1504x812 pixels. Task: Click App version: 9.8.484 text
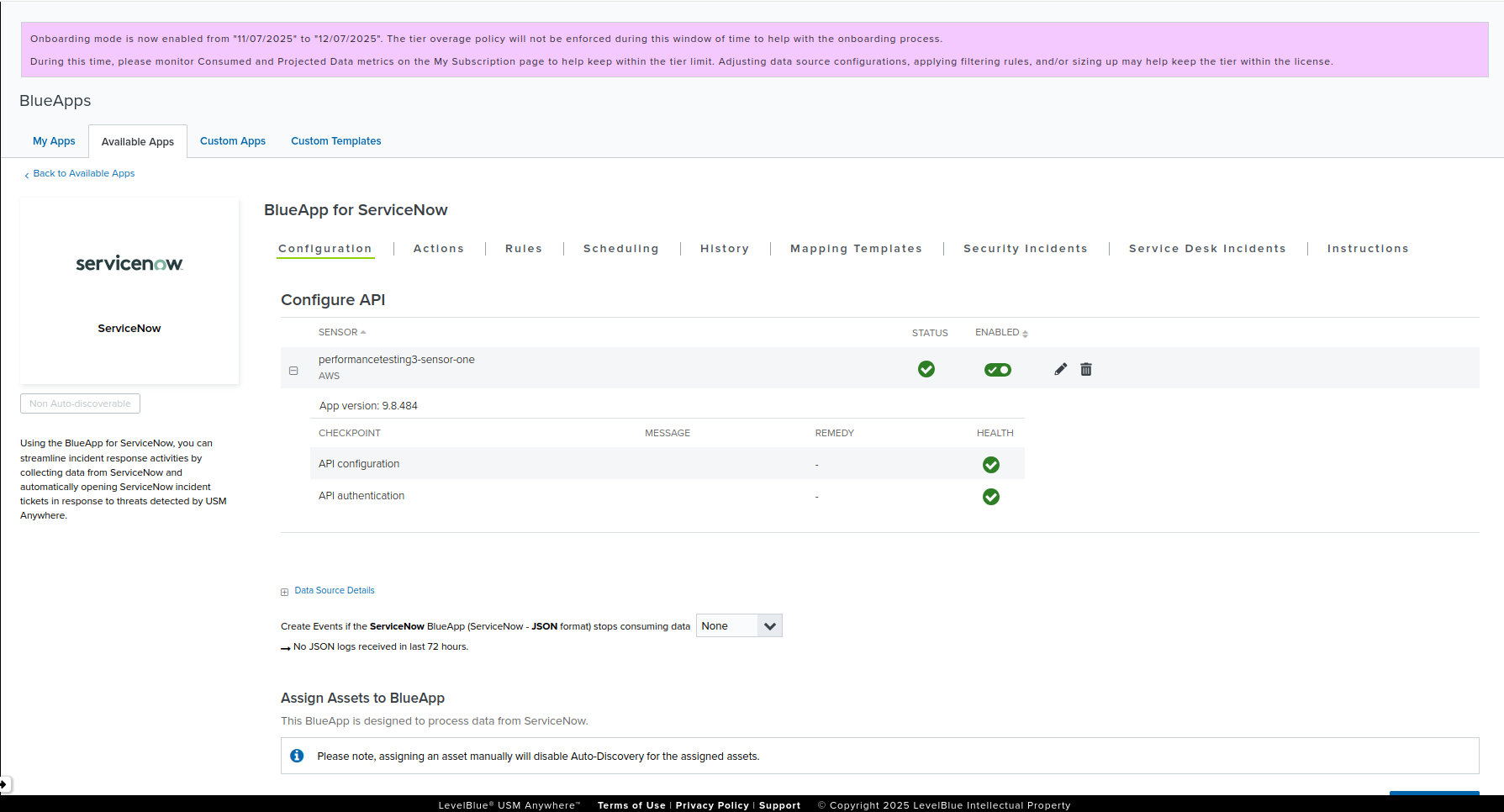[368, 406]
